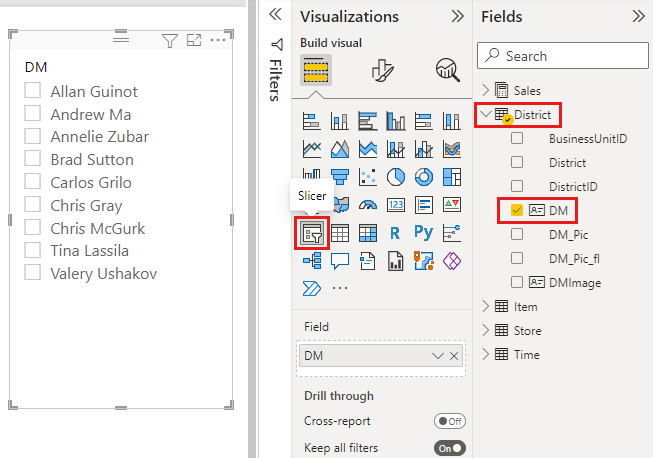Open slicer Focus mode
The width and height of the screenshot is (653, 458).
point(194,40)
